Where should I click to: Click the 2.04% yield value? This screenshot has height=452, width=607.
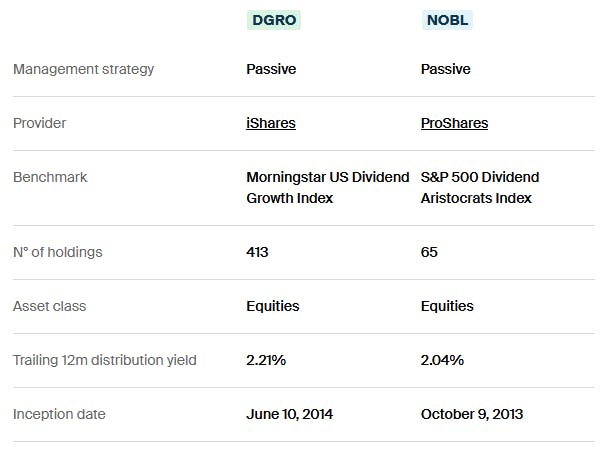[x=442, y=360]
